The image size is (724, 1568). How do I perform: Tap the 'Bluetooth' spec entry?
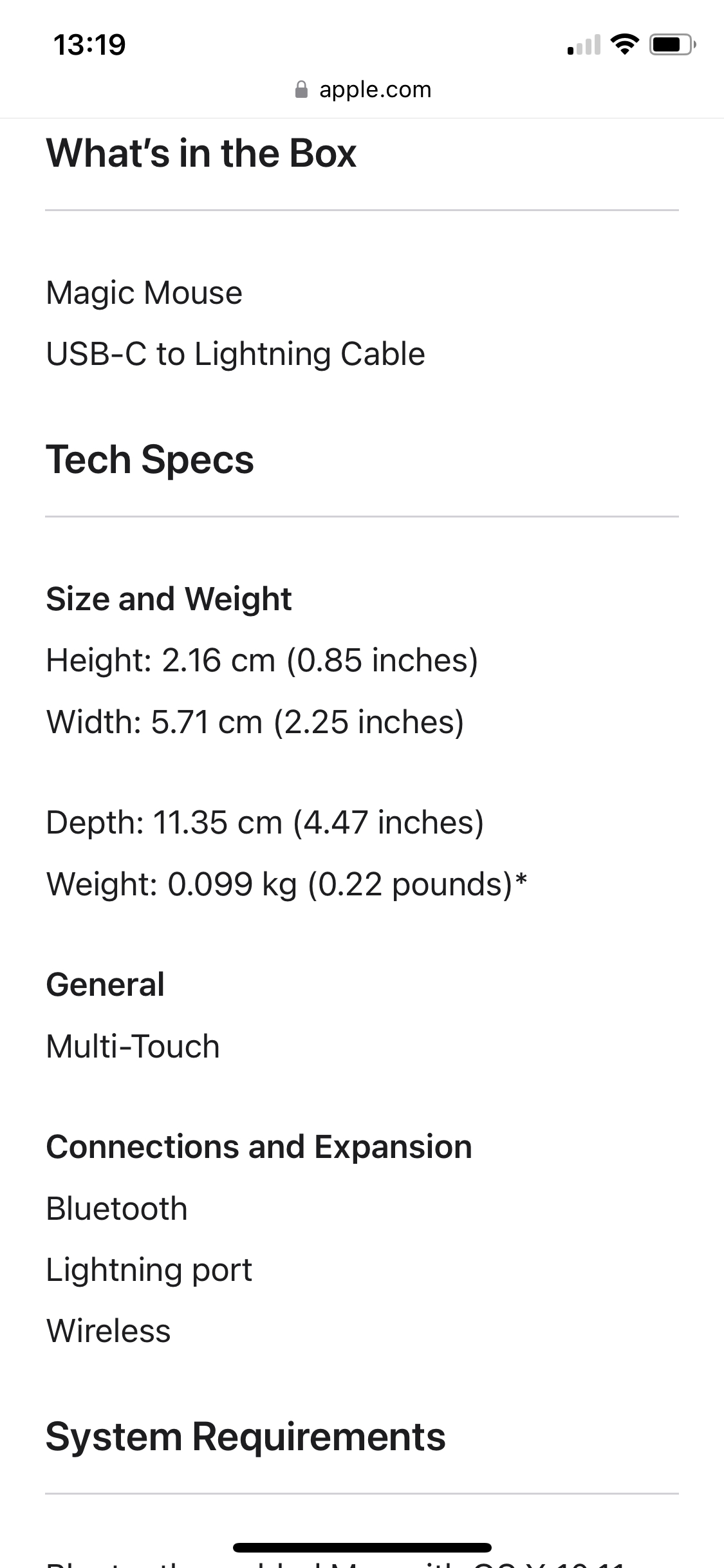pyautogui.click(x=116, y=1208)
